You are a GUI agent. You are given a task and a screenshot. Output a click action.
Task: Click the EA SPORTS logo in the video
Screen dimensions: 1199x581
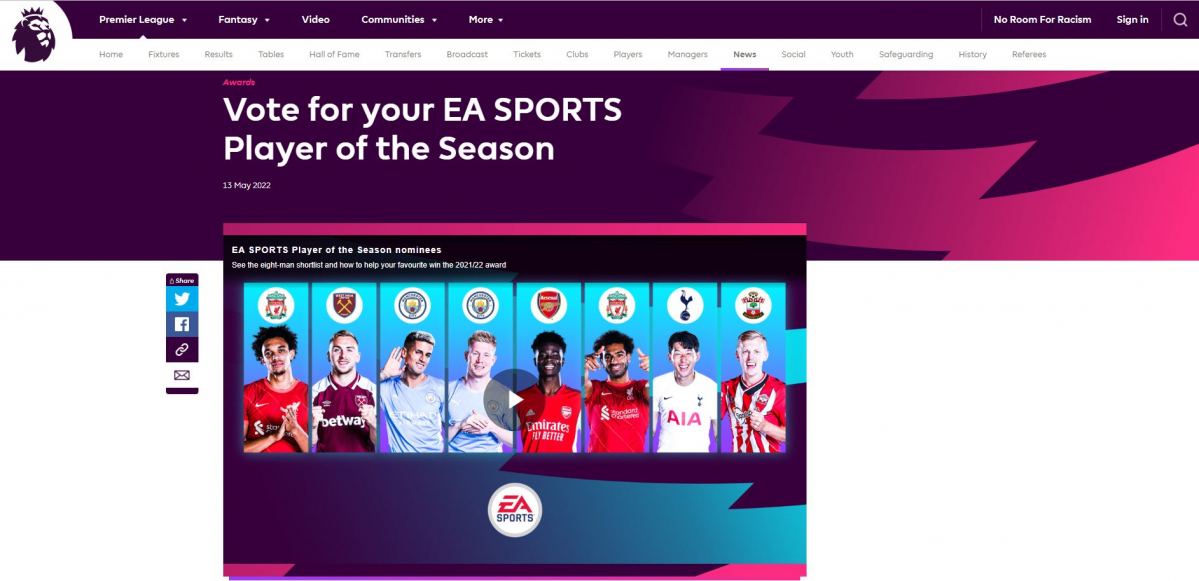(x=515, y=510)
